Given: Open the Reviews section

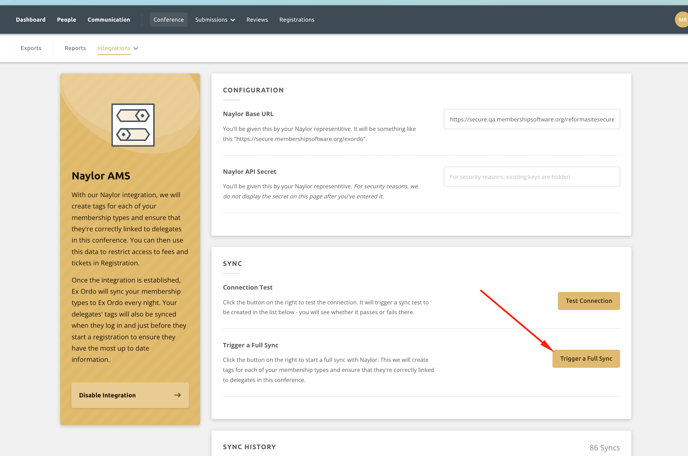Looking at the screenshot, I should 257,20.
